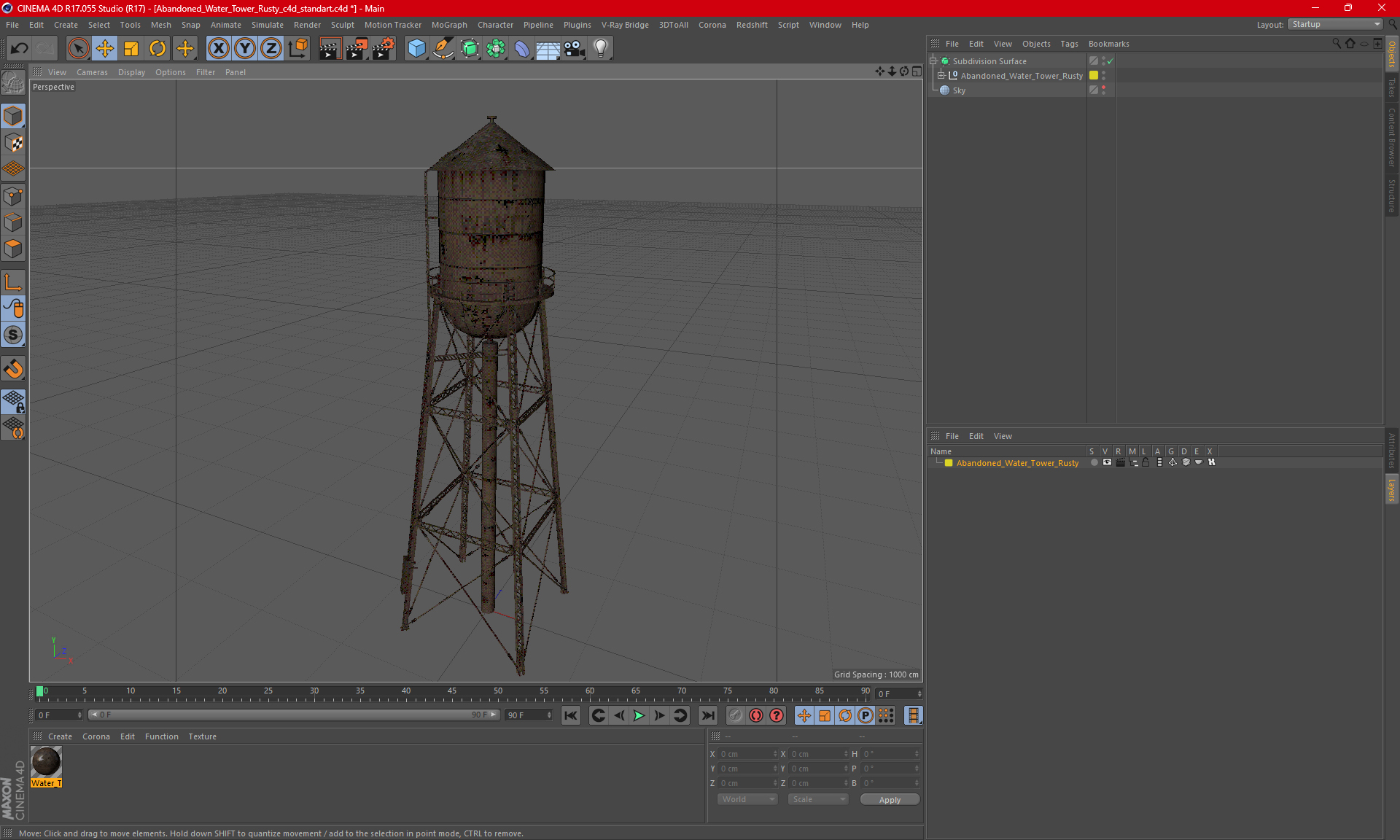1400x840 pixels.
Task: Open the File menu
Action: click(x=12, y=25)
